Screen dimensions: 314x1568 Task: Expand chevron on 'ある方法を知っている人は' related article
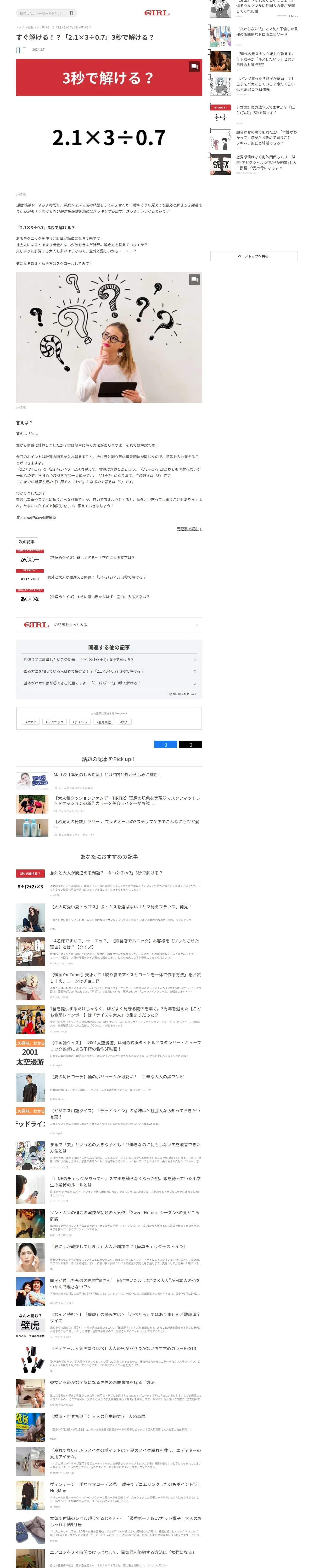coord(194,671)
